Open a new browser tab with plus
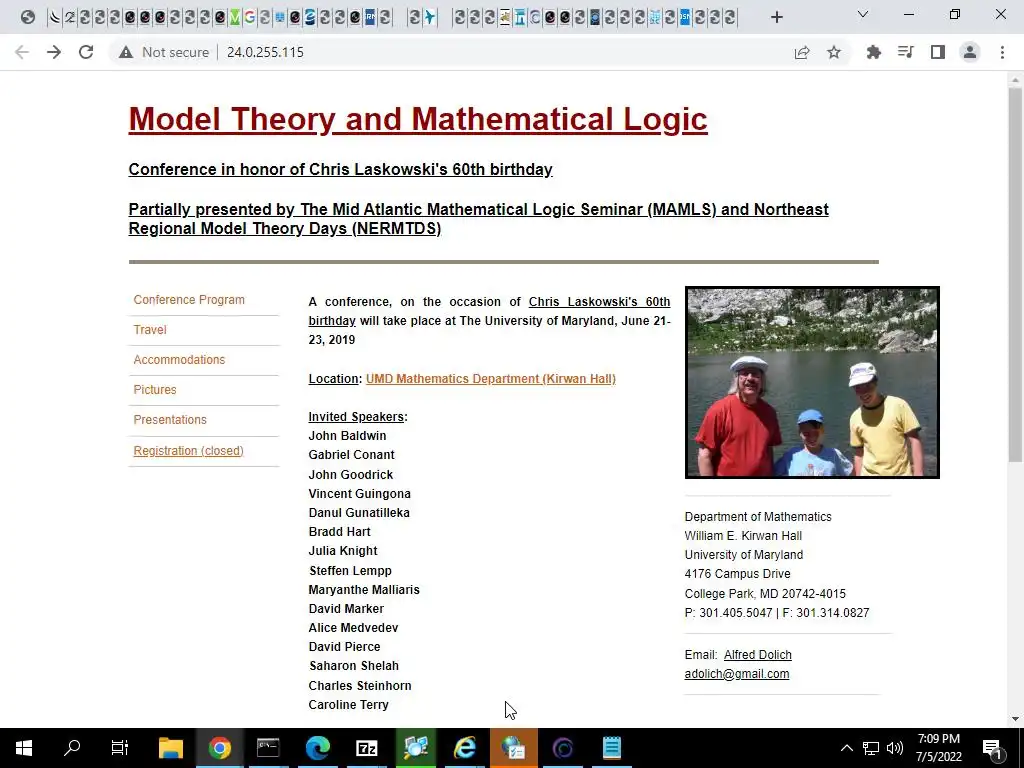 [776, 17]
